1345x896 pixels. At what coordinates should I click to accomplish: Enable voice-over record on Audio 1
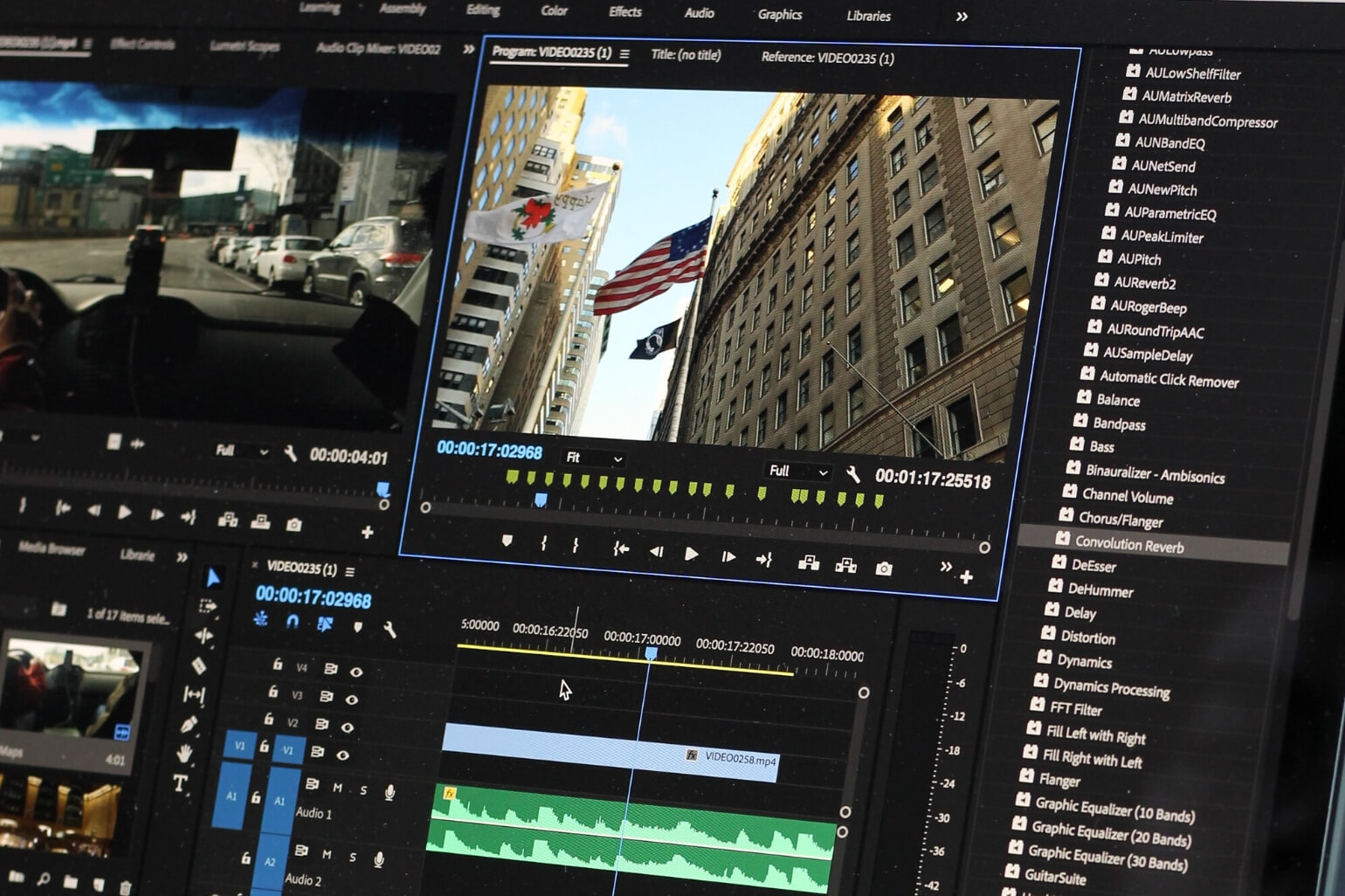390,792
